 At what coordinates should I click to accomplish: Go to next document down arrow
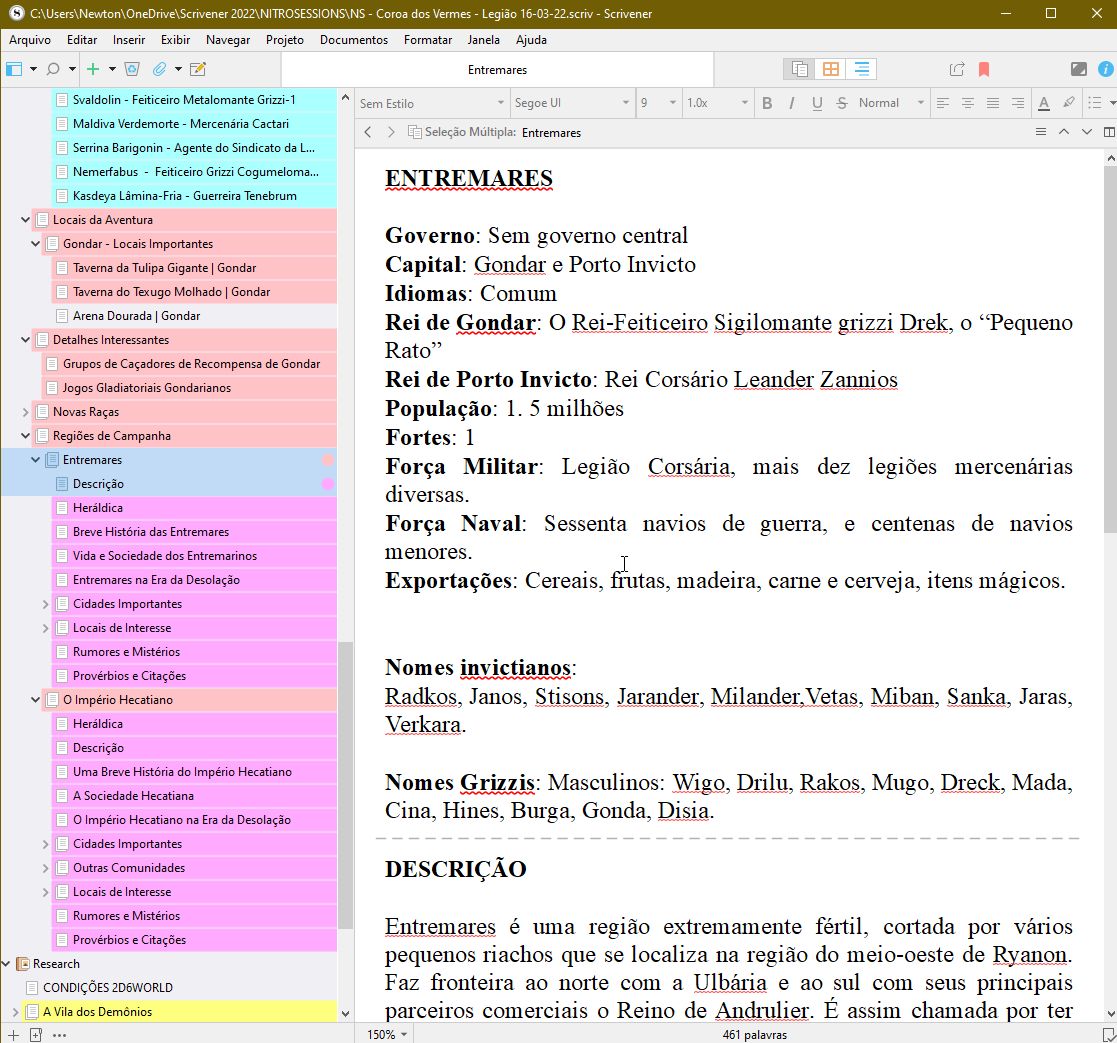[x=1086, y=132]
